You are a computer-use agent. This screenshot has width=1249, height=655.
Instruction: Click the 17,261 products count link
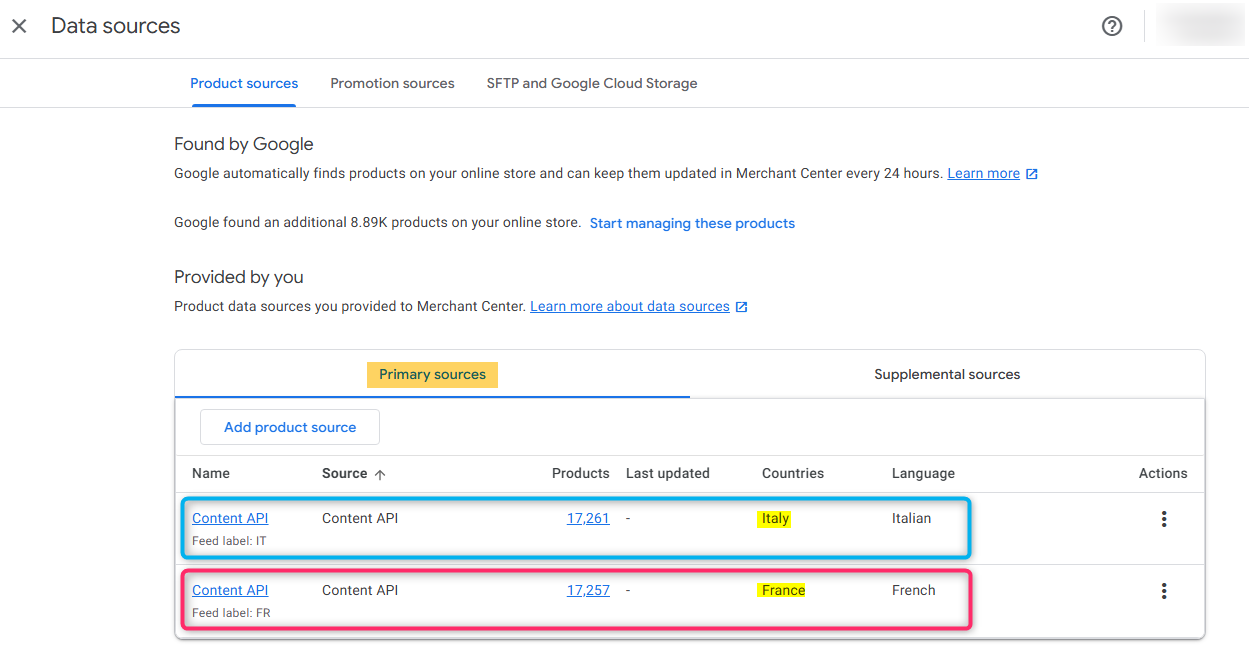588,518
